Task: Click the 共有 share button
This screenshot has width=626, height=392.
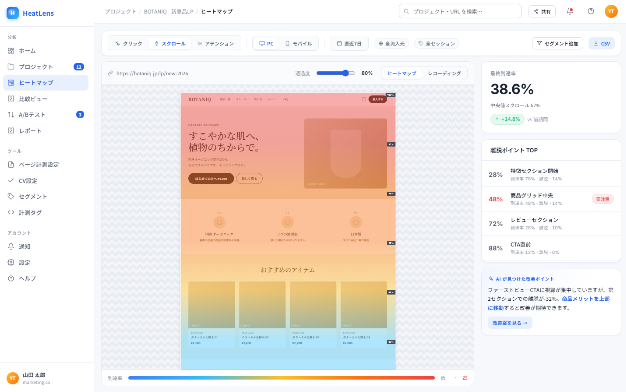Action: pos(542,12)
